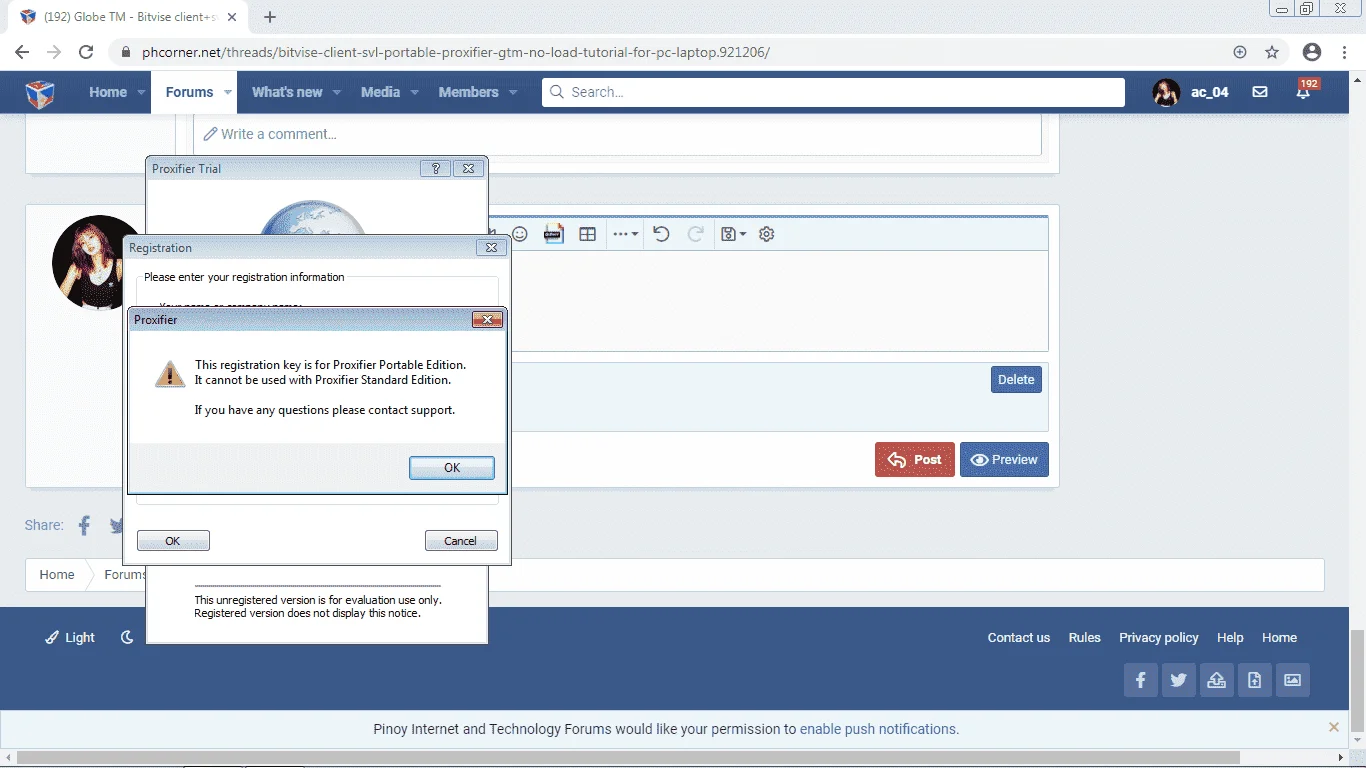Click the post author's avatar thumbnail

[x=98, y=262]
